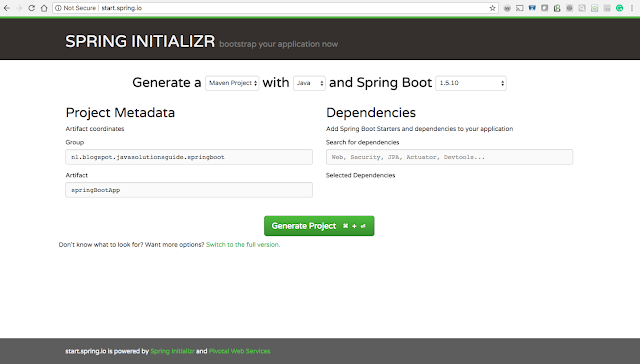The image size is (640, 364).
Task: Open the Maven Project type dropdown
Action: (x=232, y=83)
